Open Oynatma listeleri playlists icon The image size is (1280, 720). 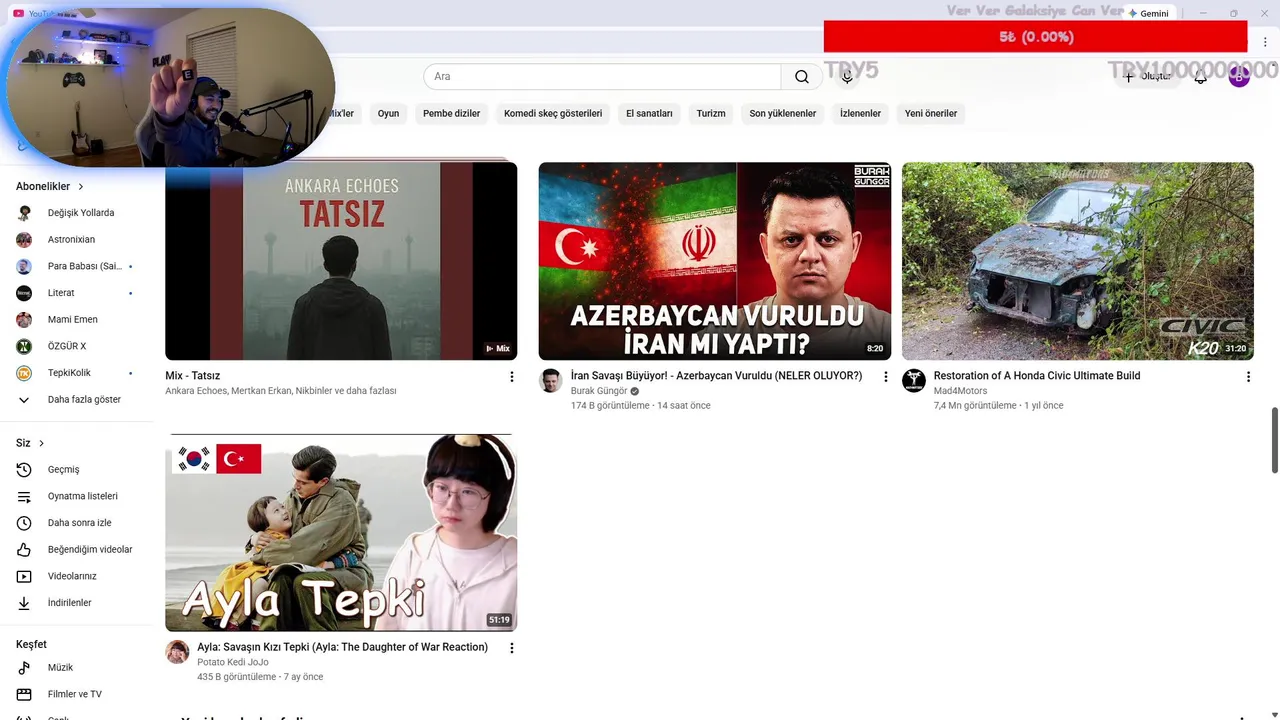(x=24, y=497)
